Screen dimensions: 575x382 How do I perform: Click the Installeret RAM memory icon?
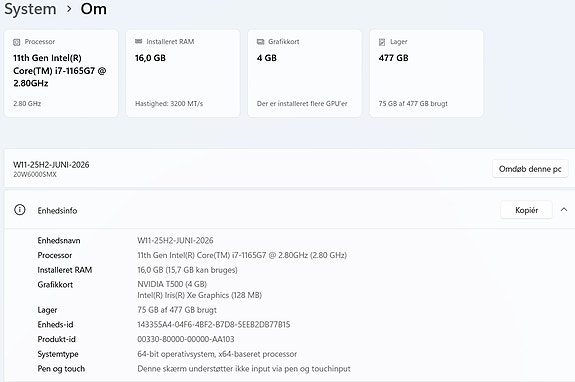(x=138, y=41)
